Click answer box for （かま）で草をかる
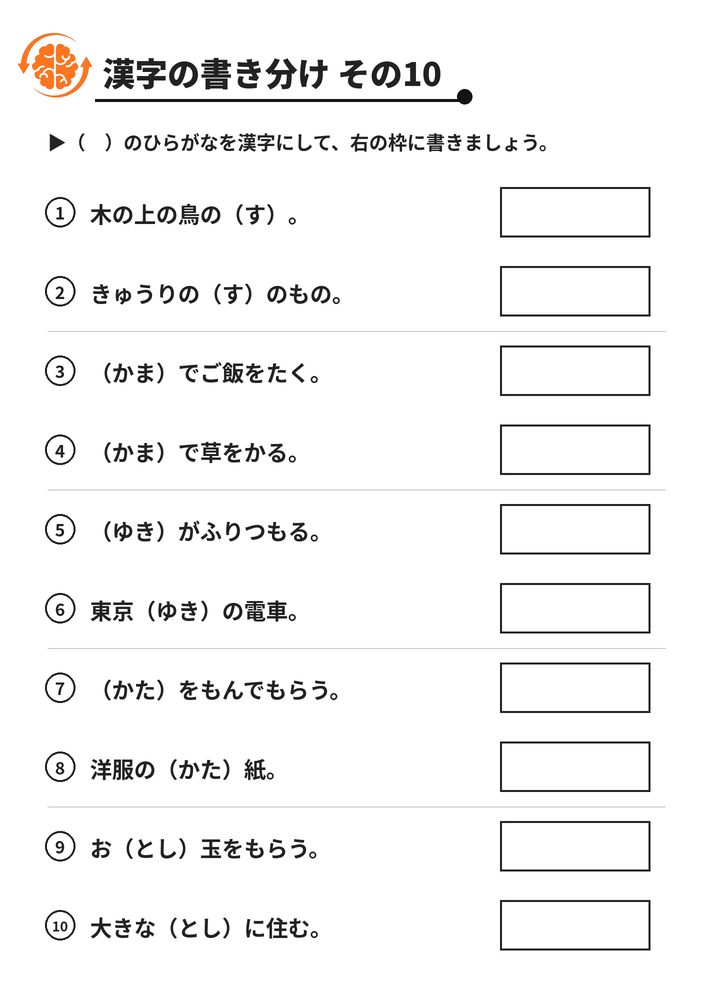Screen dimensions: 707x1000 point(575,450)
